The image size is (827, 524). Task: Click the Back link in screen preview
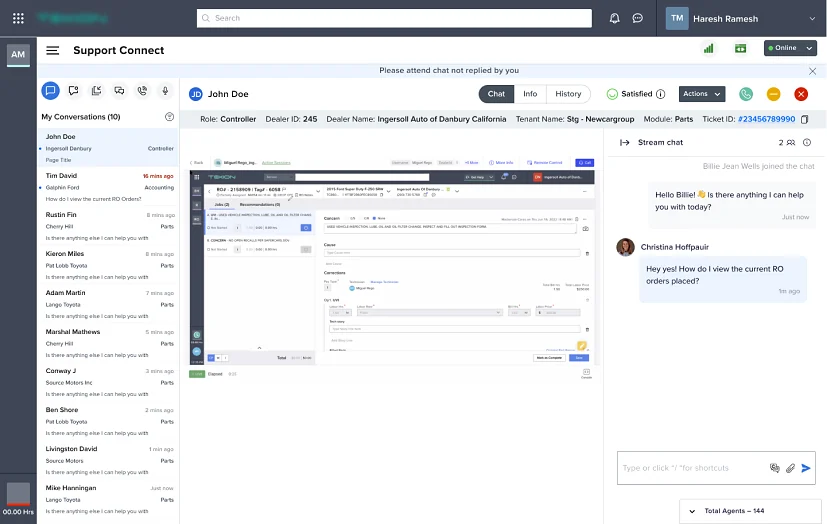pyautogui.click(x=197, y=163)
